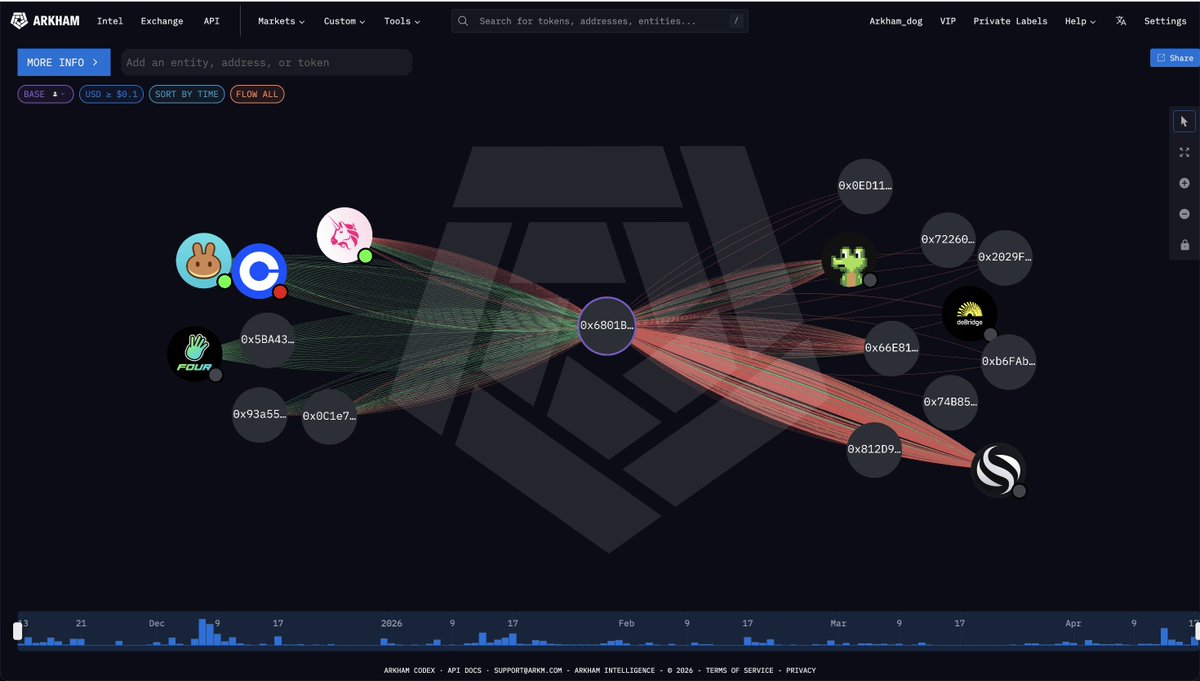Select the 0x72260 address node

tap(948, 240)
